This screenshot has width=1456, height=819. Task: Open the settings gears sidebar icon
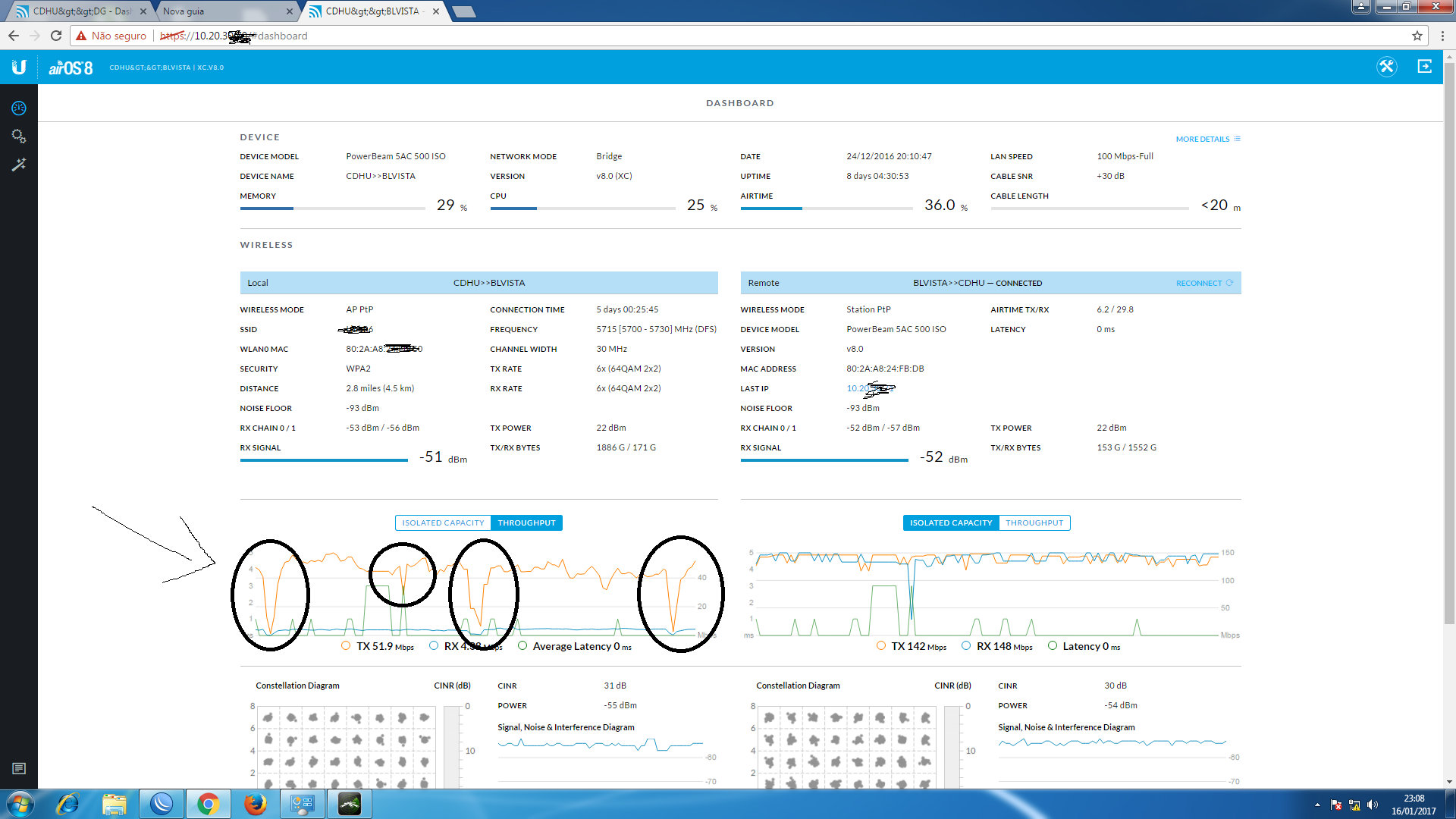pyautogui.click(x=19, y=136)
